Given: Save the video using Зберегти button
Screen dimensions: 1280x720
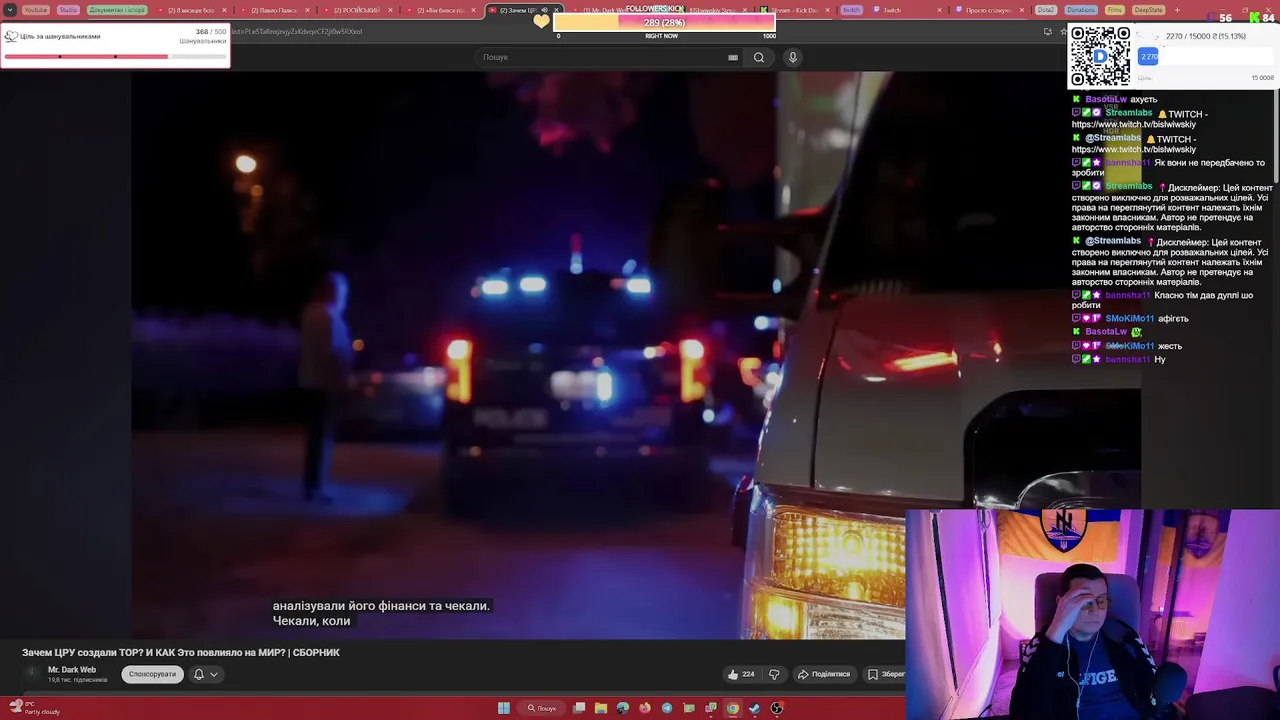Looking at the screenshot, I should 886,674.
